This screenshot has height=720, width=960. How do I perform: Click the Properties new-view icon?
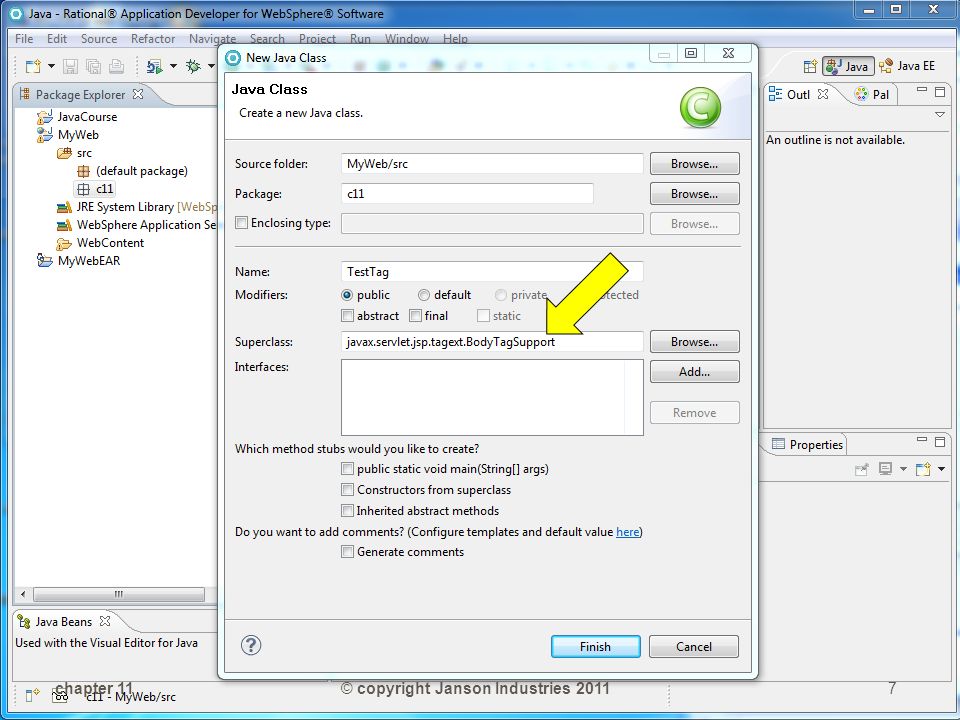[923, 470]
